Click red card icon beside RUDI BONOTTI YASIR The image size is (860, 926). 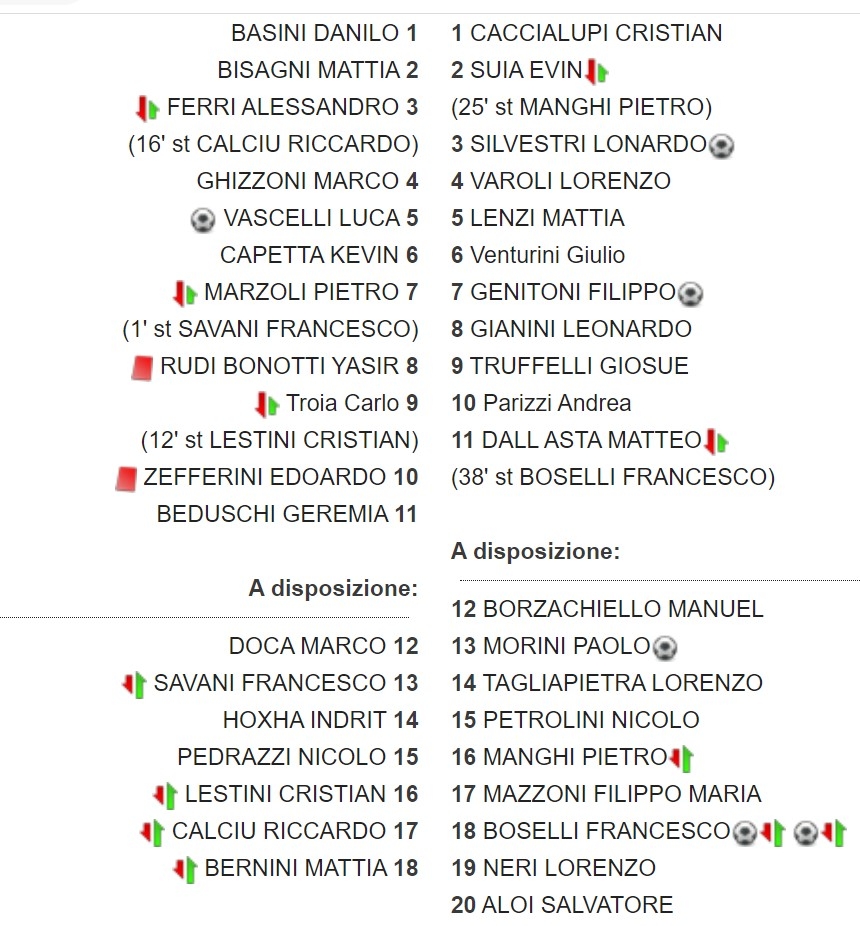click(141, 367)
